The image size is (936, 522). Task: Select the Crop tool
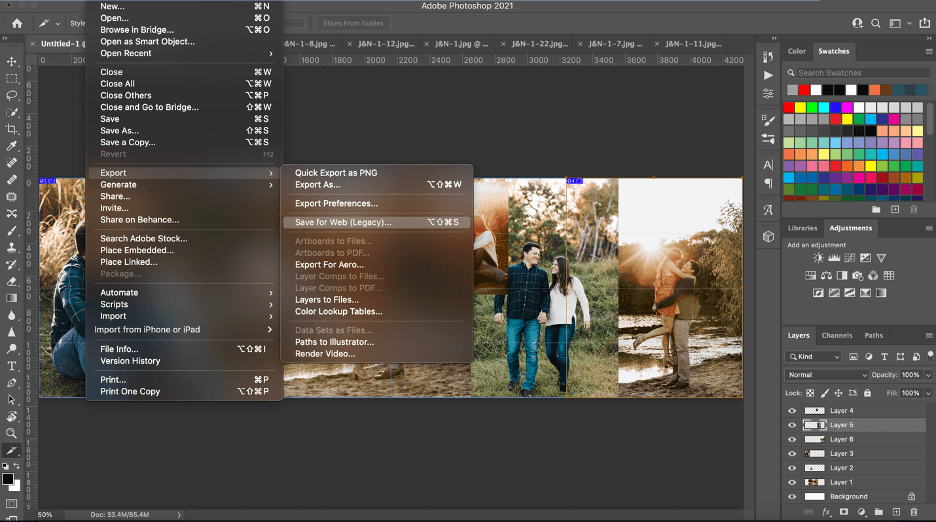[x=11, y=129]
